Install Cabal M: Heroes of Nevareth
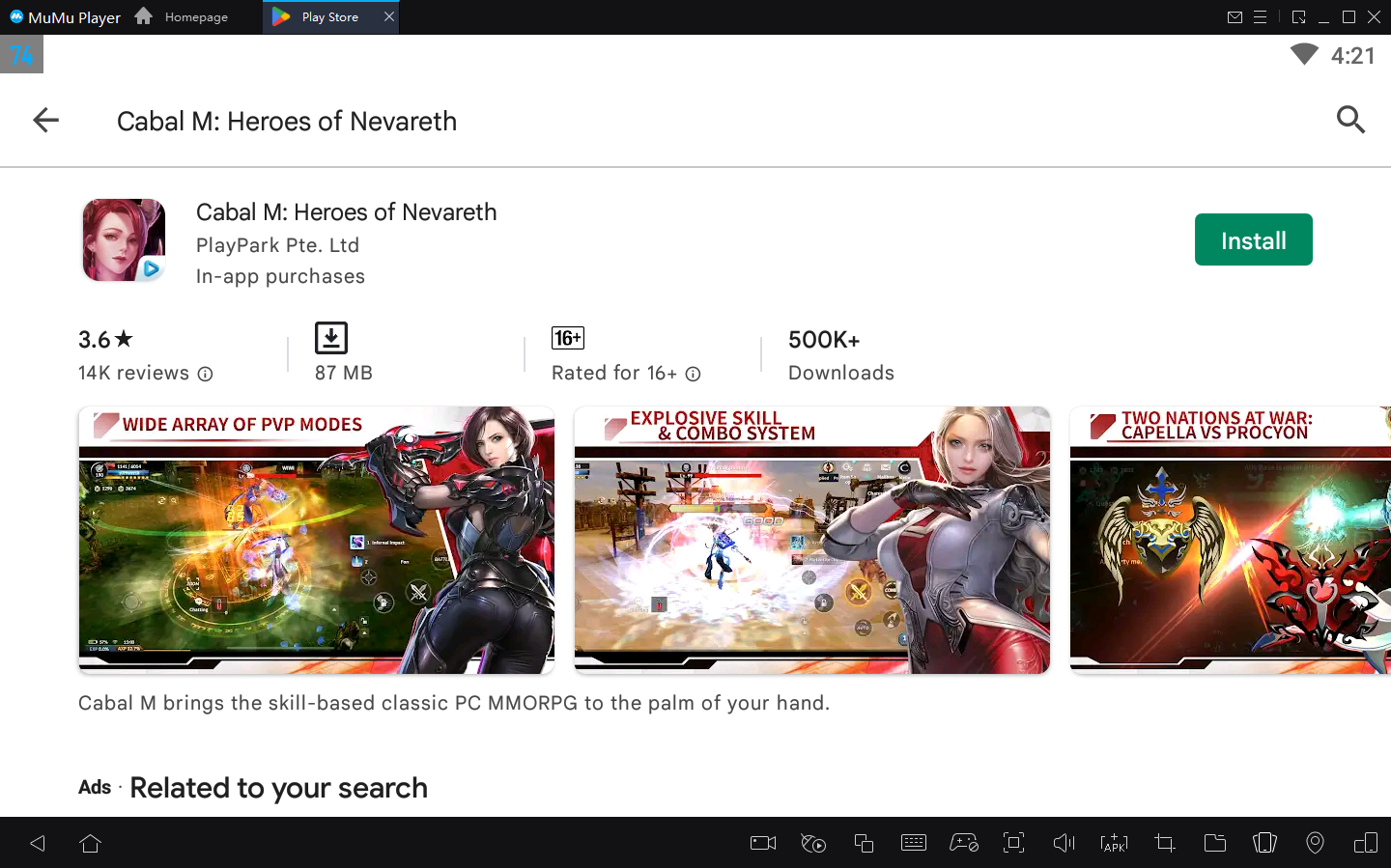Screen dimensions: 1391x868 point(1253,239)
